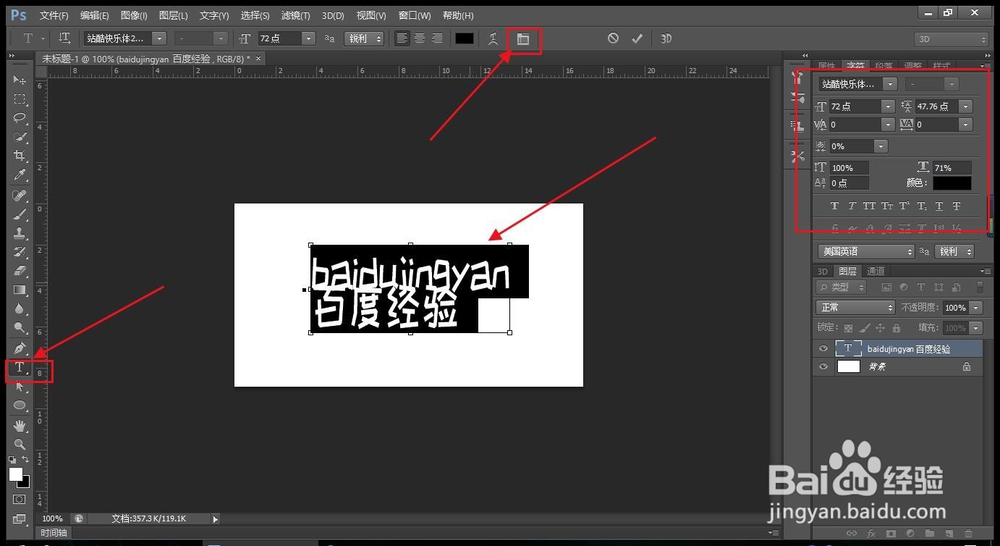The height and width of the screenshot is (546, 1000).
Task: Select the Ellipse shape tool
Action: click(x=20, y=406)
